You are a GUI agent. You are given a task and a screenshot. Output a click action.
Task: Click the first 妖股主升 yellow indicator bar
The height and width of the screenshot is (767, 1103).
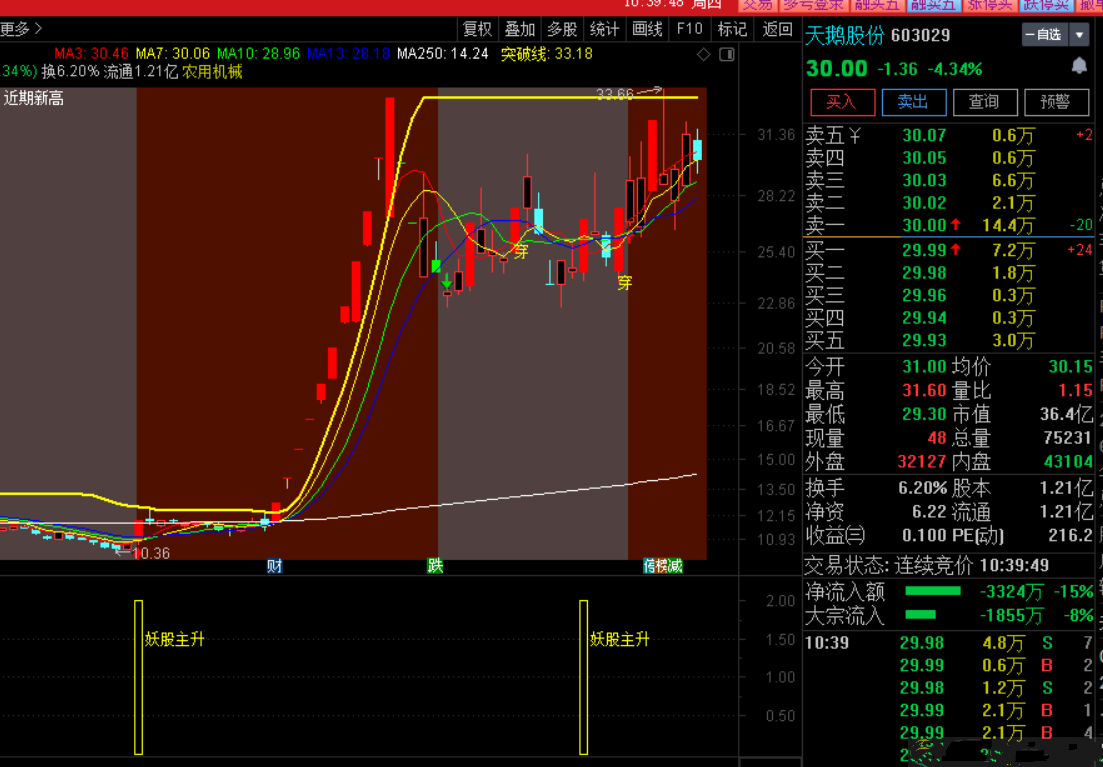(139, 677)
